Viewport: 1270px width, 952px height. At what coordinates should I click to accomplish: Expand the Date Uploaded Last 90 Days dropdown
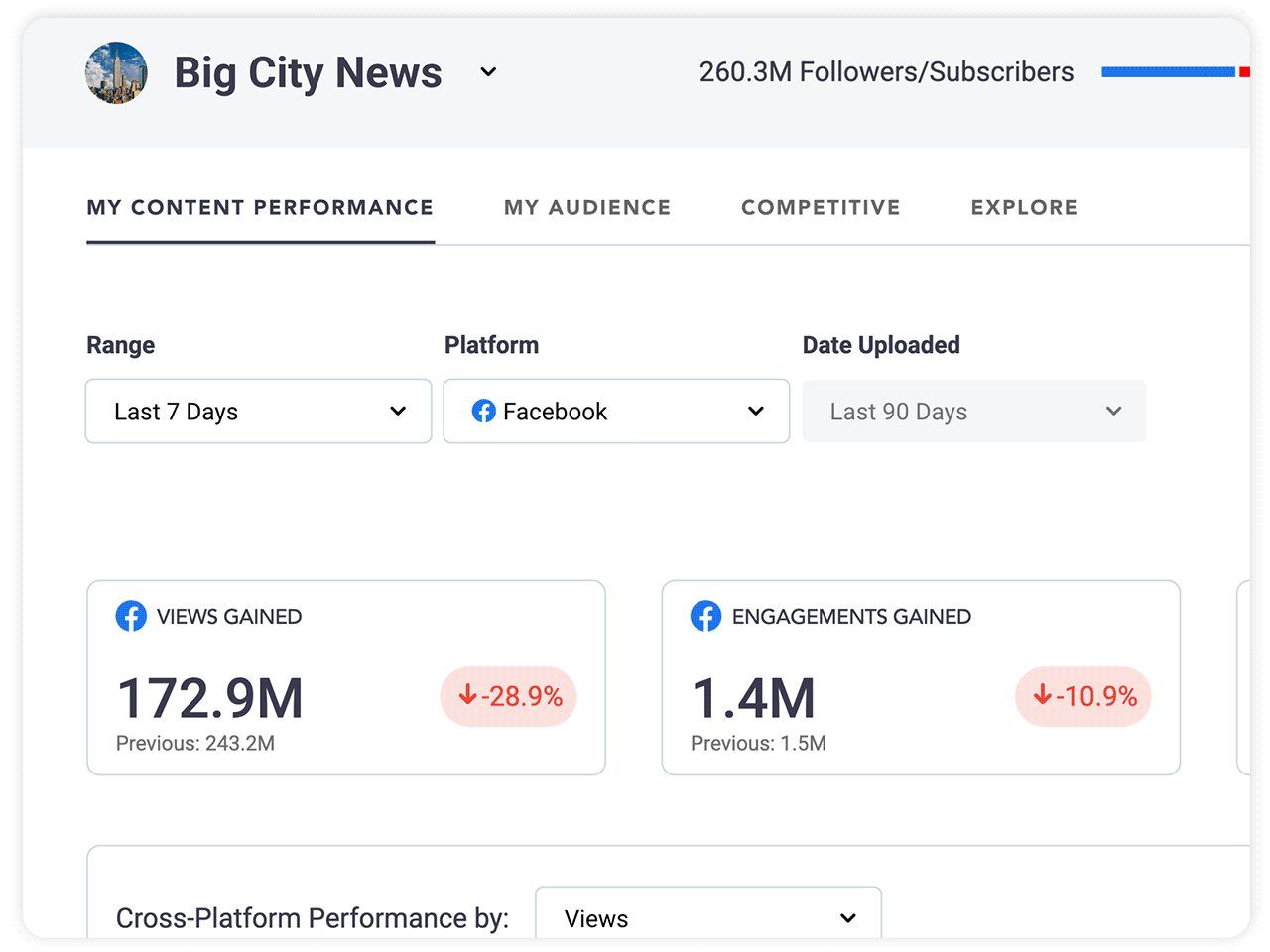coord(973,411)
